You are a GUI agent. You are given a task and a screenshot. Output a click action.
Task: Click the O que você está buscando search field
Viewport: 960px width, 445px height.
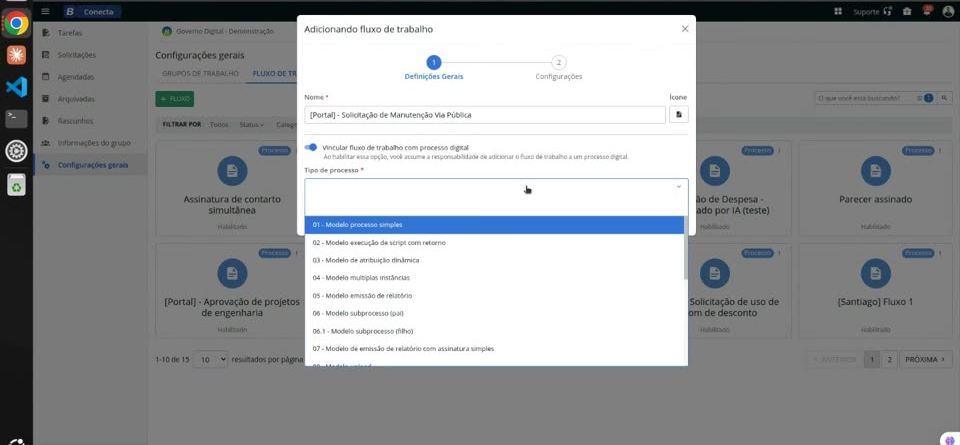[864, 98]
